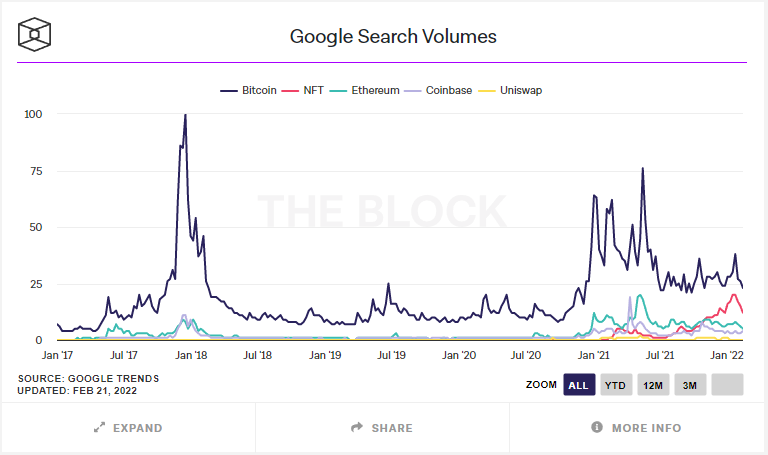Image resolution: width=768 pixels, height=455 pixels.
Task: Click the Bitcoin peak around mid-2021
Action: (x=643, y=169)
